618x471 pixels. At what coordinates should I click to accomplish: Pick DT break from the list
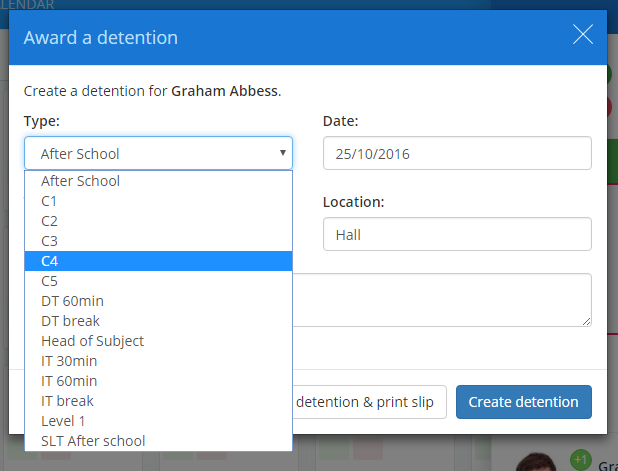(x=158, y=321)
